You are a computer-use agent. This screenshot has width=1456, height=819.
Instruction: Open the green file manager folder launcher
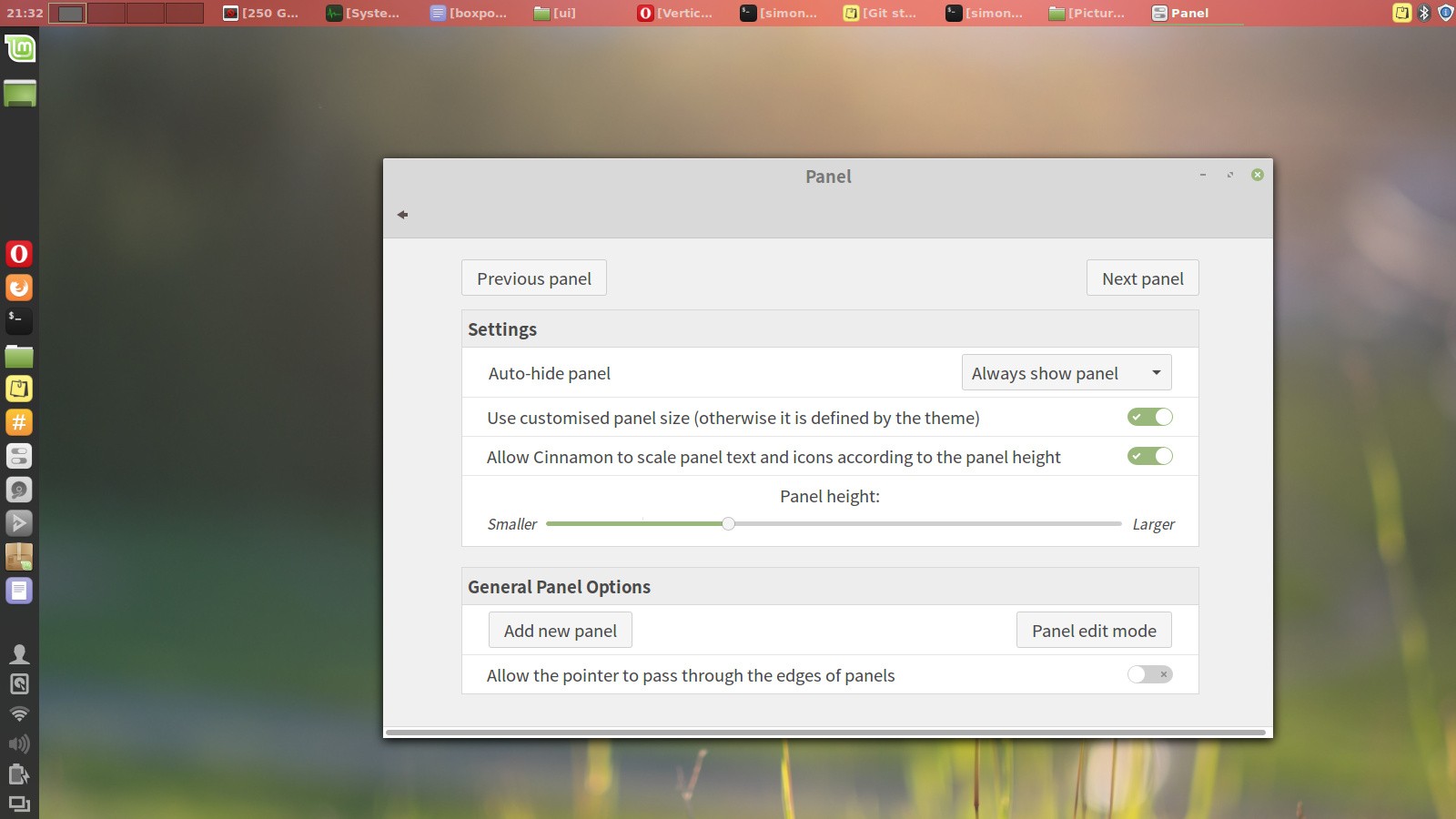point(19,356)
